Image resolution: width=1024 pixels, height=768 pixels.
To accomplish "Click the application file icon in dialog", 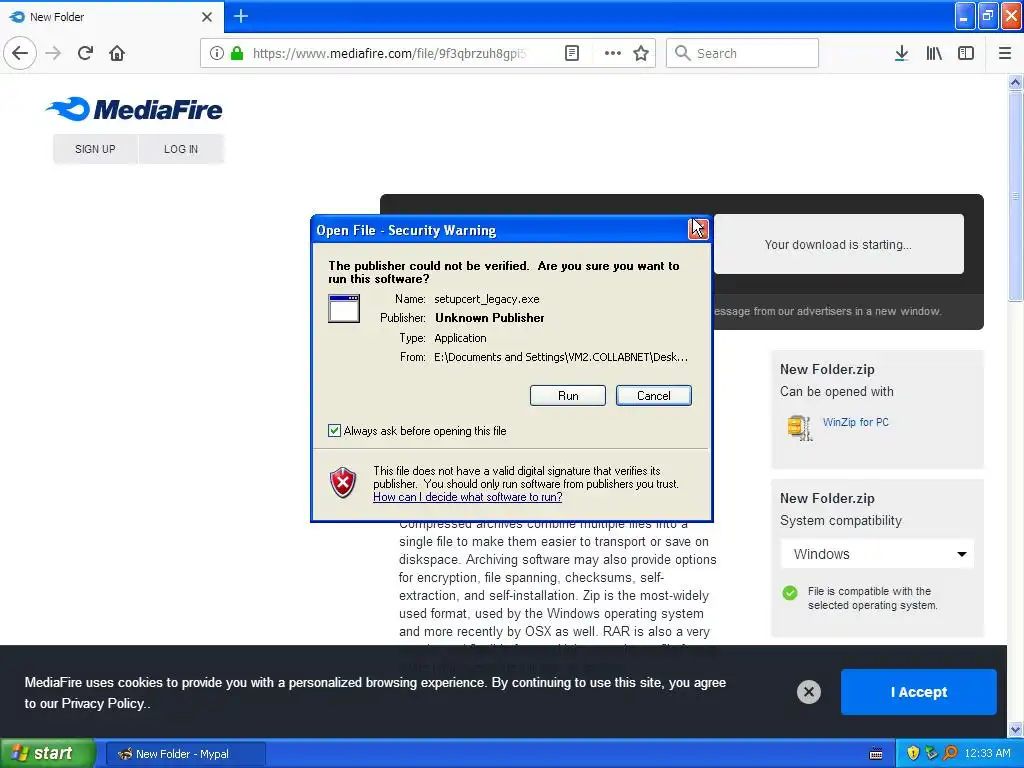I will 344,308.
